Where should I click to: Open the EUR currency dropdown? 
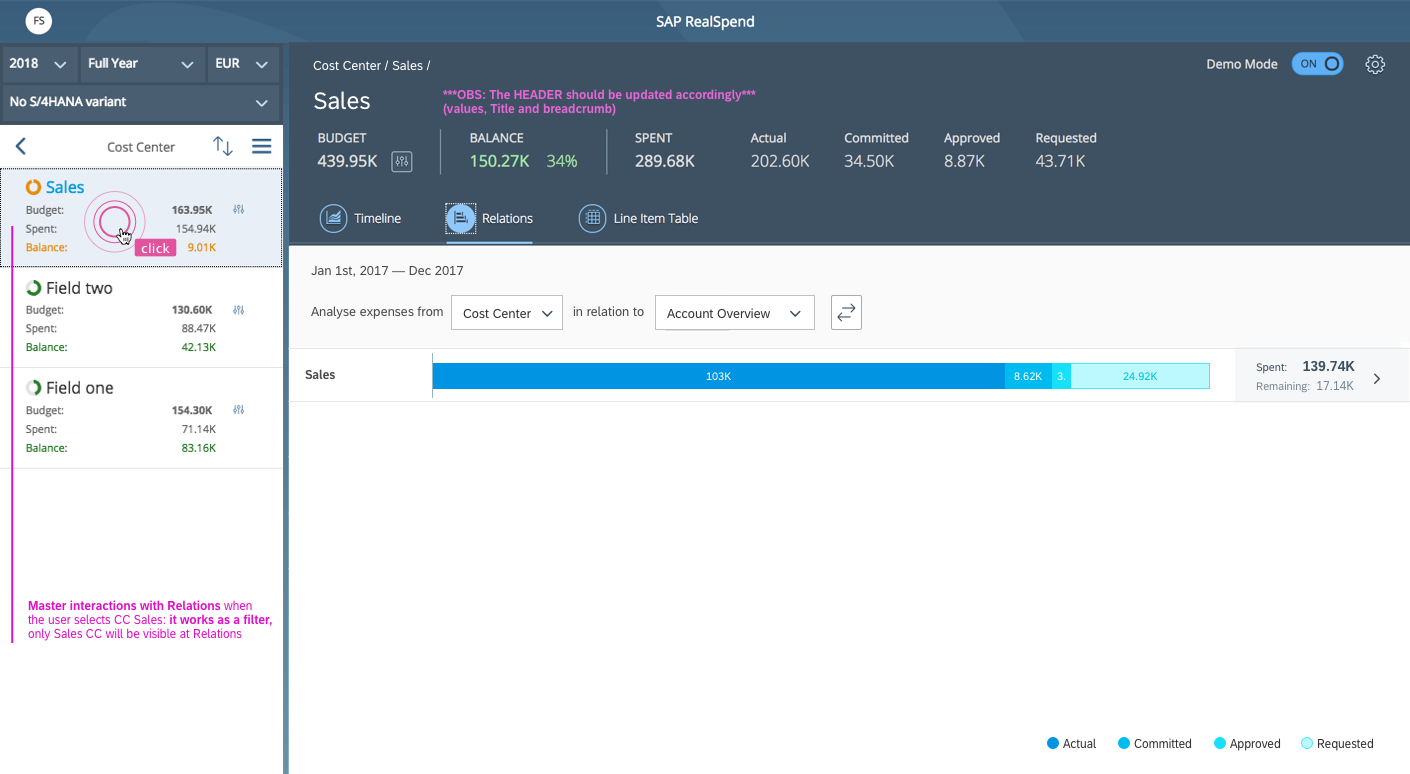point(242,64)
